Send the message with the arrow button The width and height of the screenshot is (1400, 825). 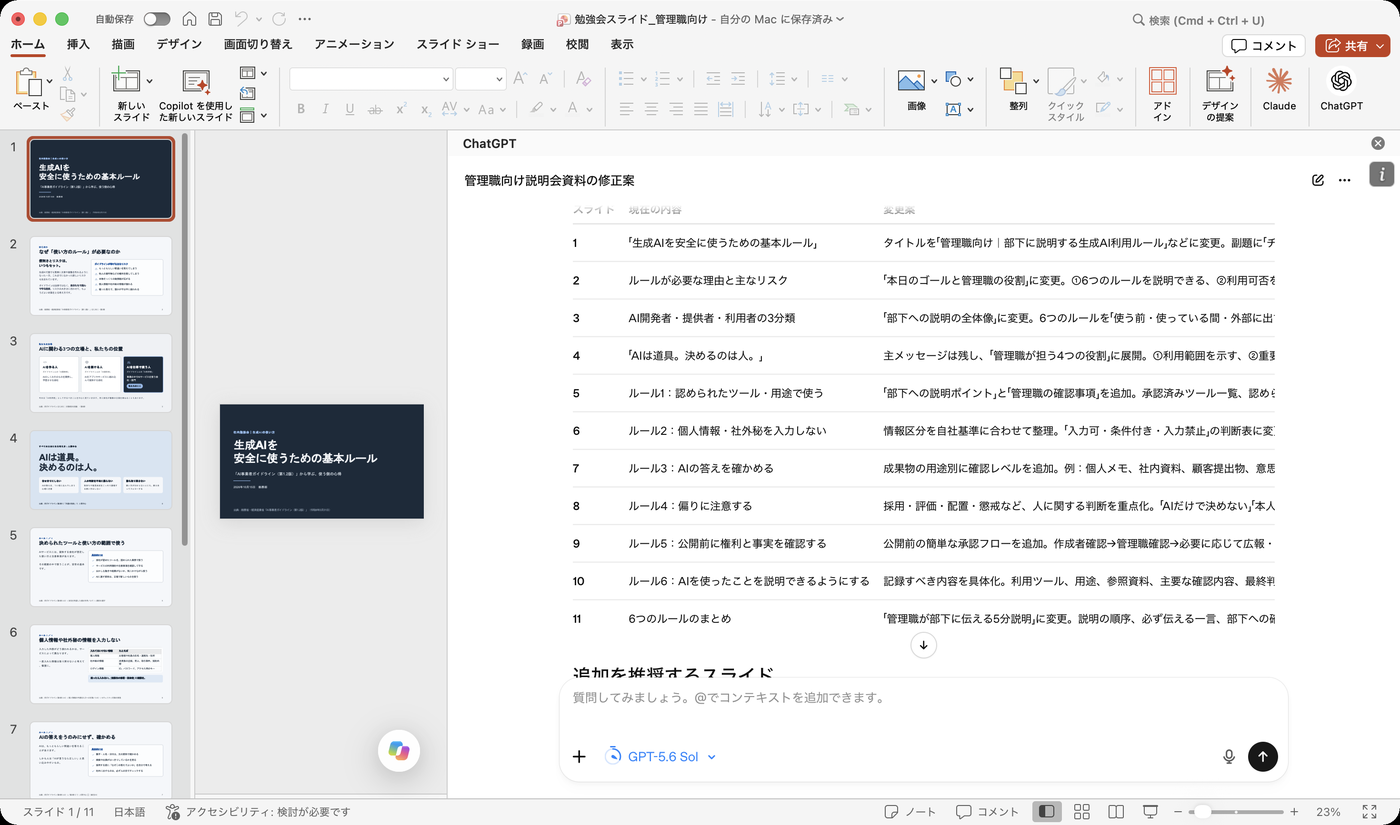[1263, 757]
